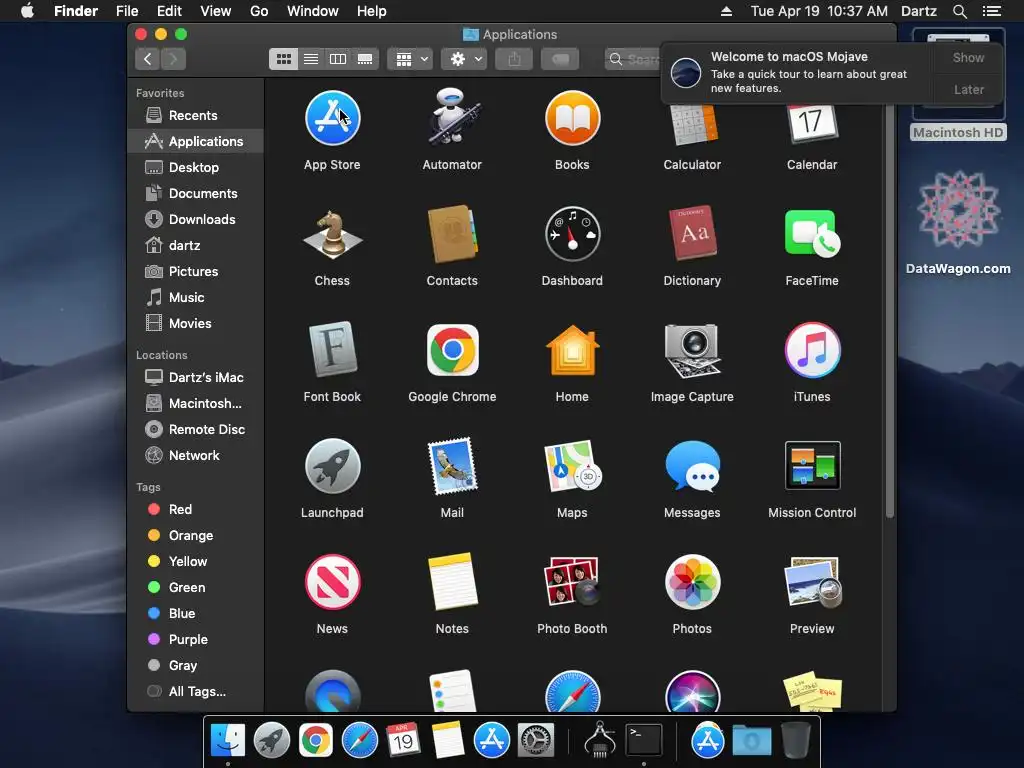The image size is (1024, 768).
Task: Select the Chess app icon
Action: point(332,234)
